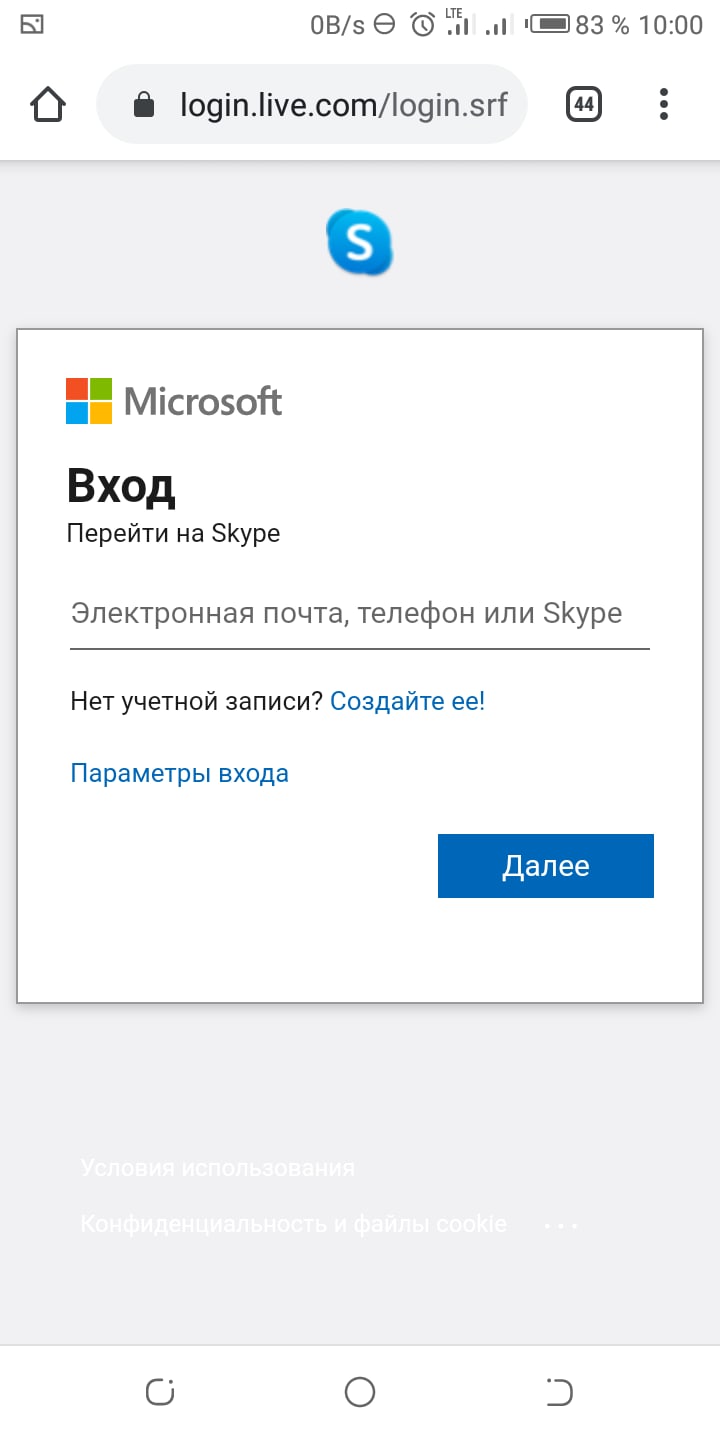The image size is (720, 1440).
Task: Tap the Chrome home icon
Action: coord(48,104)
